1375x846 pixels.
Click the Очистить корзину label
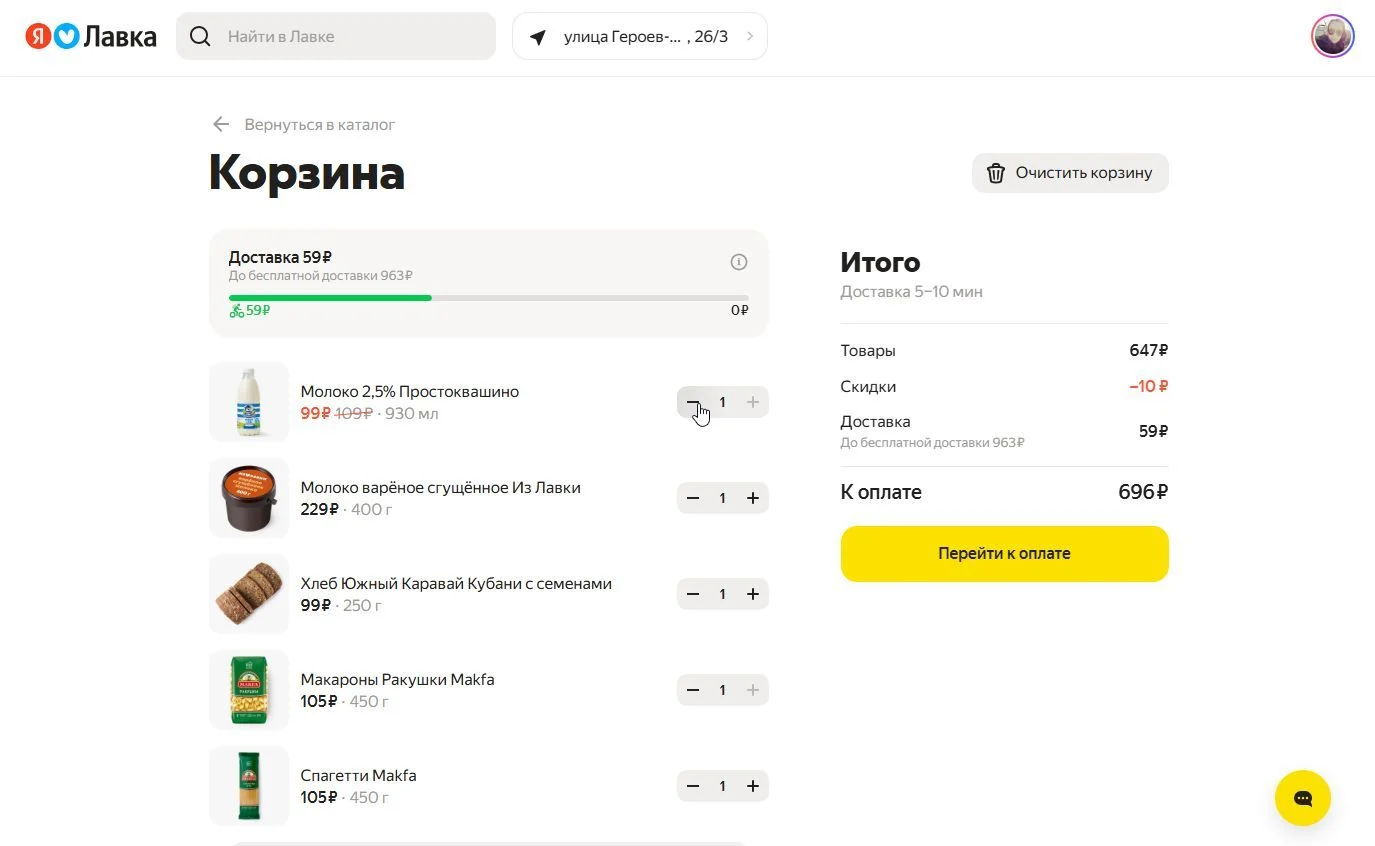pos(1084,173)
